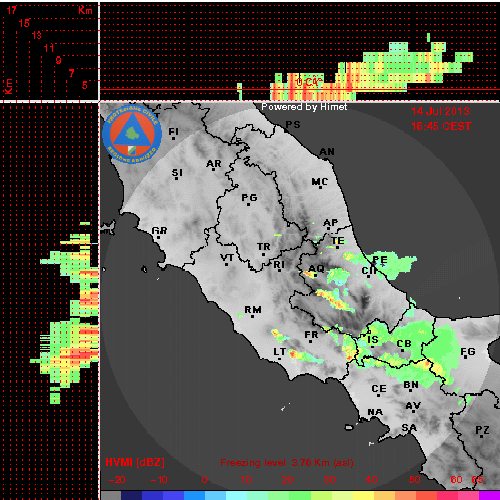Click the PG city label
500x500 pixels.
click(x=249, y=198)
